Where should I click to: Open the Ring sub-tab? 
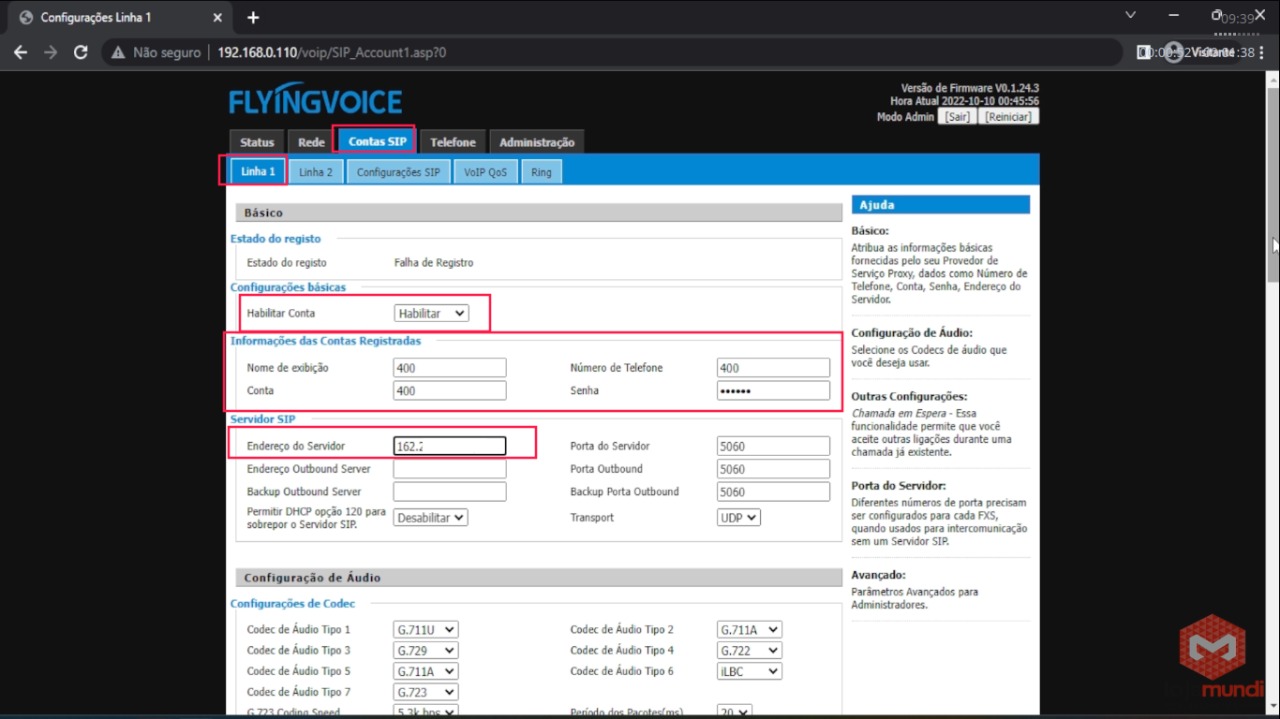click(541, 172)
